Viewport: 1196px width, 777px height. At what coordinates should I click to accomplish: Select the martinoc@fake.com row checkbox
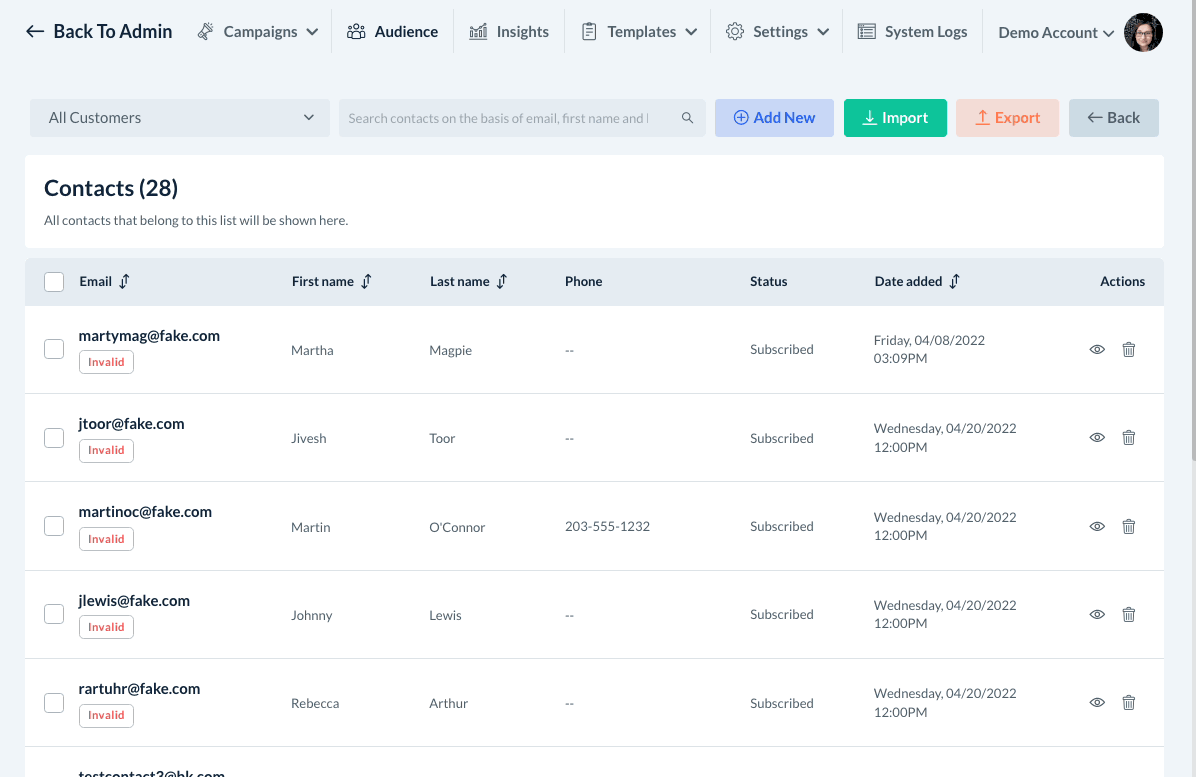coord(54,525)
